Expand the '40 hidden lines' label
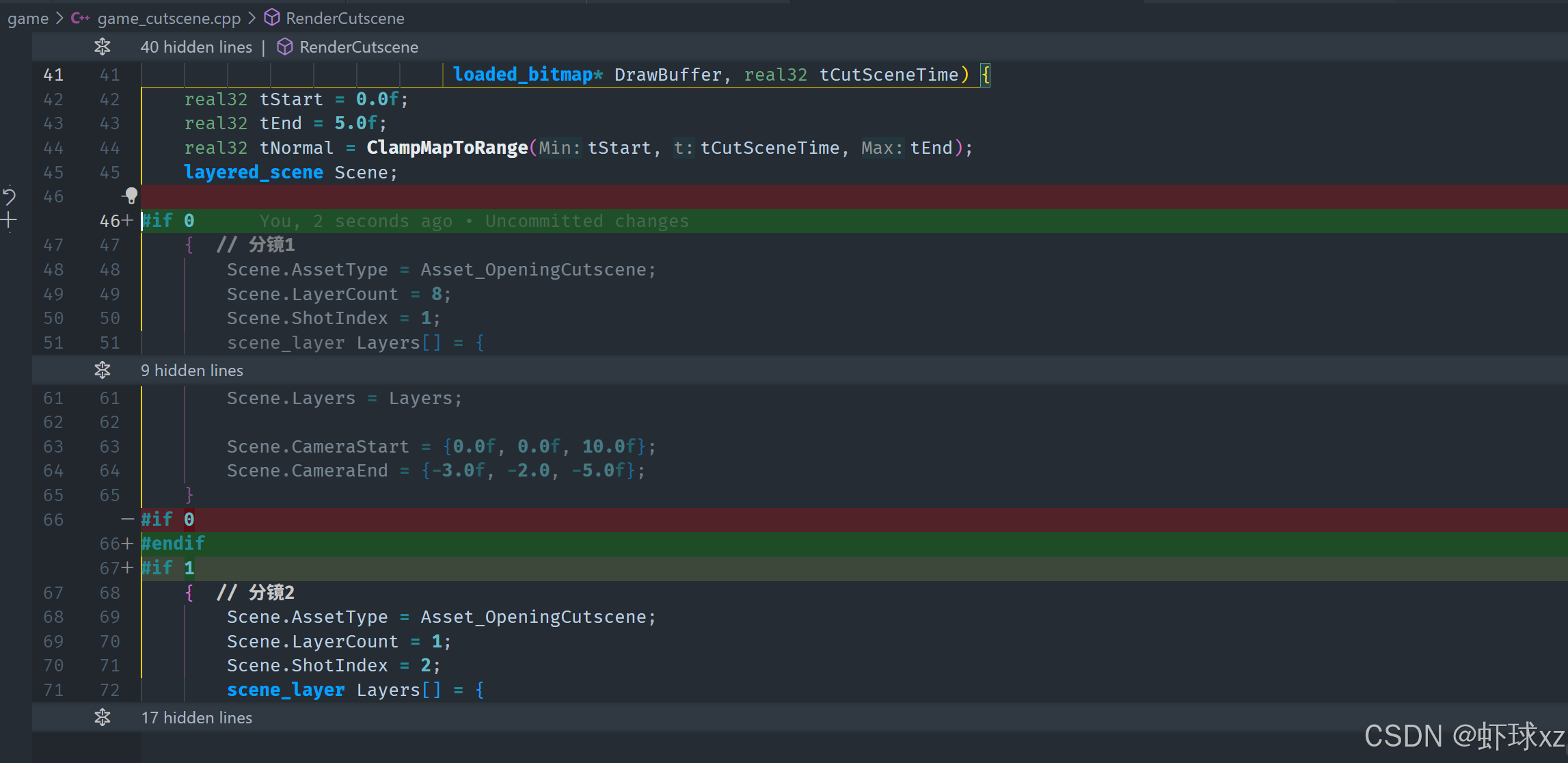Image resolution: width=1568 pixels, height=763 pixels. pos(196,46)
